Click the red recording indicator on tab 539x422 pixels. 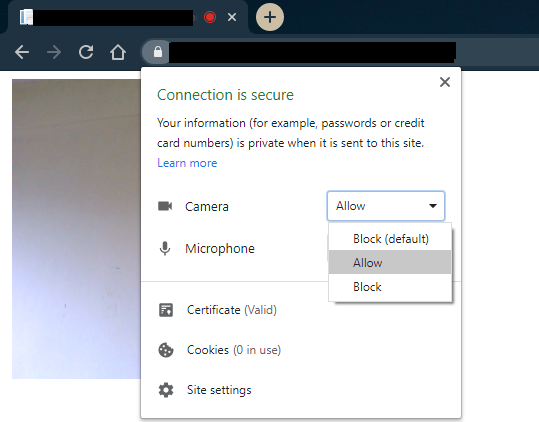click(210, 17)
